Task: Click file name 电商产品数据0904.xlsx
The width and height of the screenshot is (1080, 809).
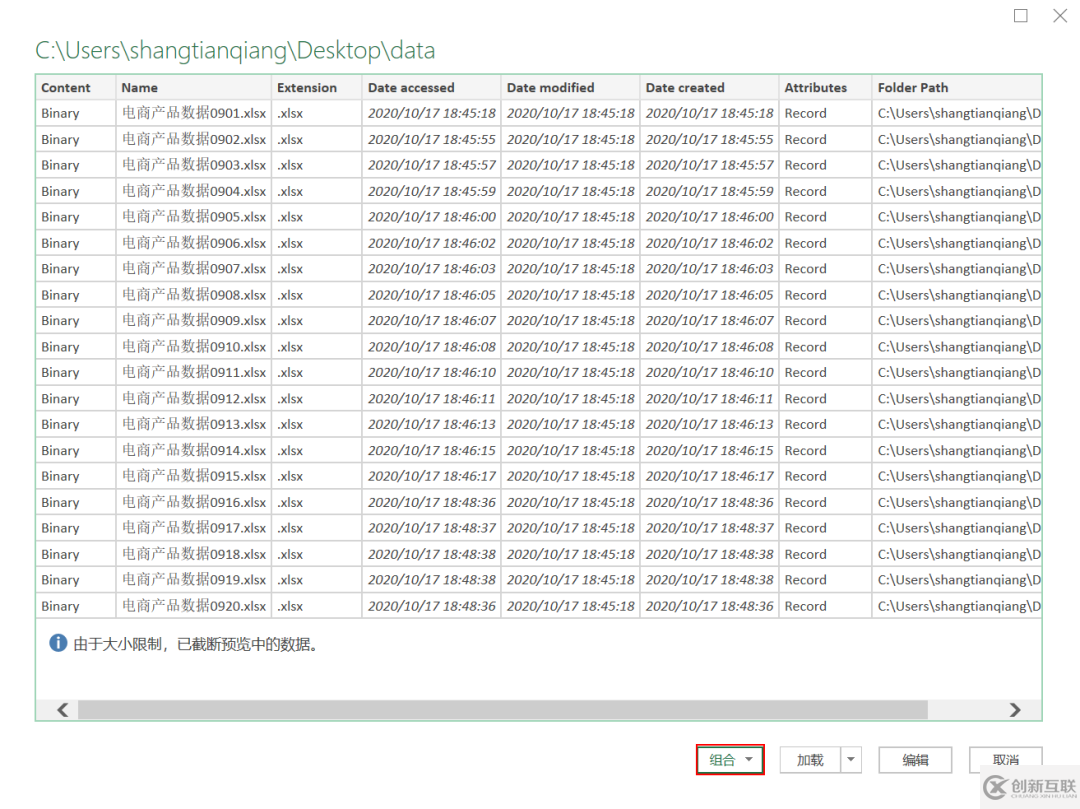Action: (194, 191)
